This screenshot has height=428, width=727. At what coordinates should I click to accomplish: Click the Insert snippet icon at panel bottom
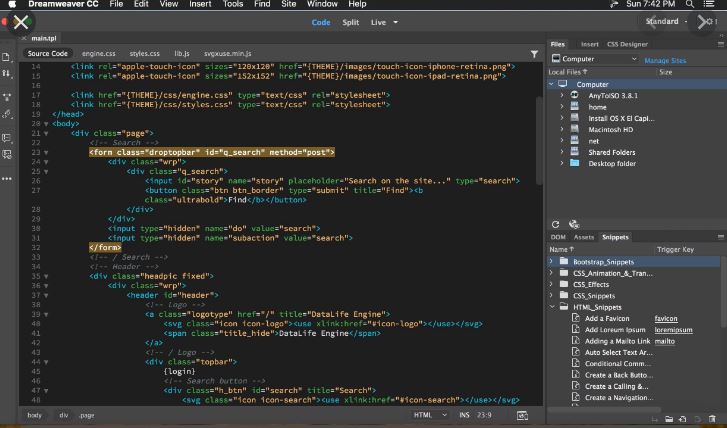click(x=655, y=419)
